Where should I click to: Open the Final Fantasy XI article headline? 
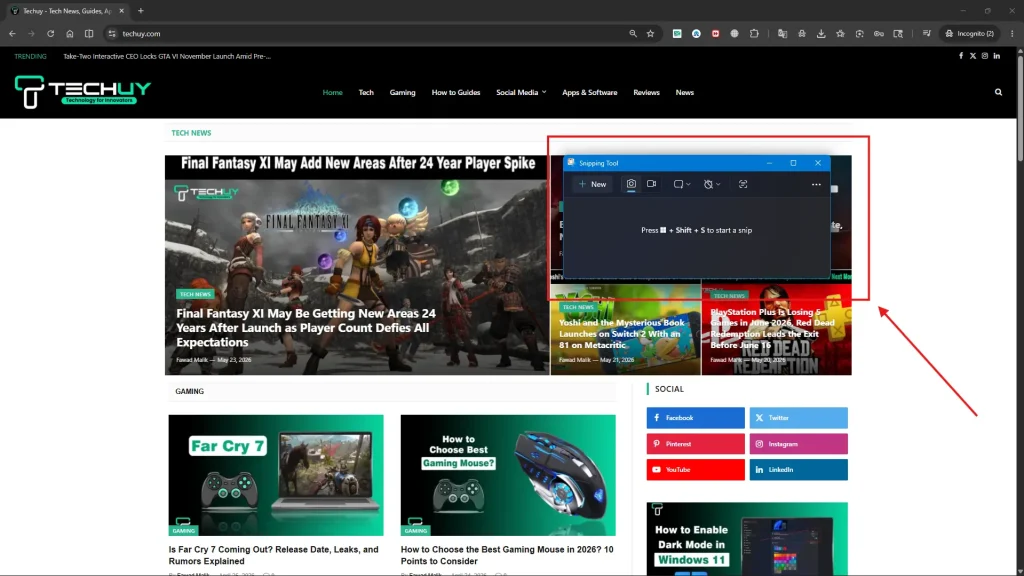click(306, 328)
